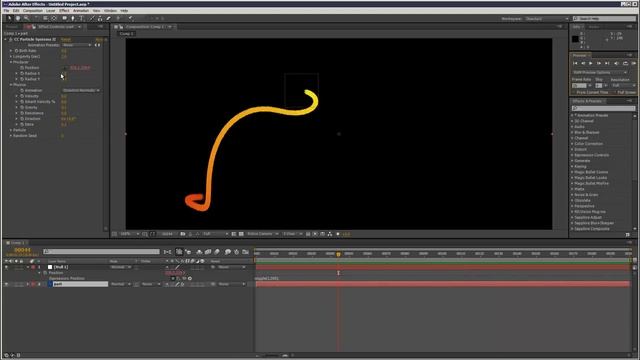Image resolution: width=640 pixels, height=360 pixels.
Task: Open Physics Animation type dropdown
Action: coord(81,90)
